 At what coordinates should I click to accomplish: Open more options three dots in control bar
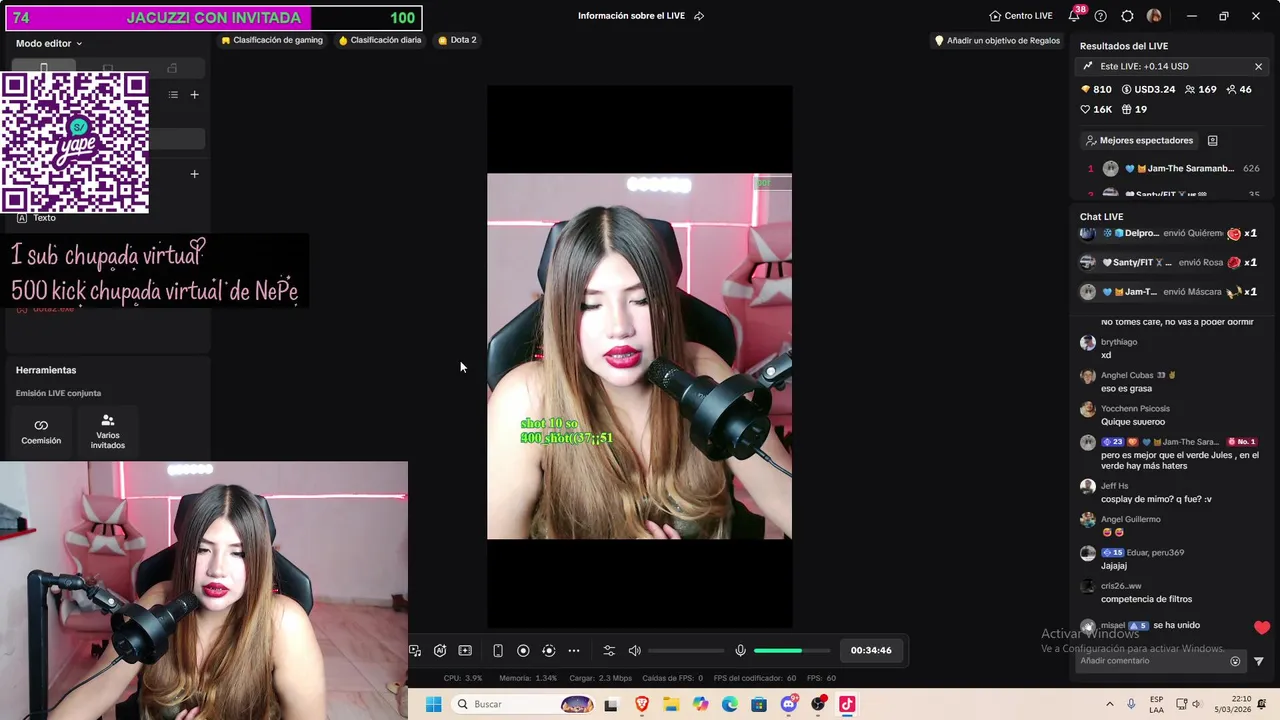(574, 651)
